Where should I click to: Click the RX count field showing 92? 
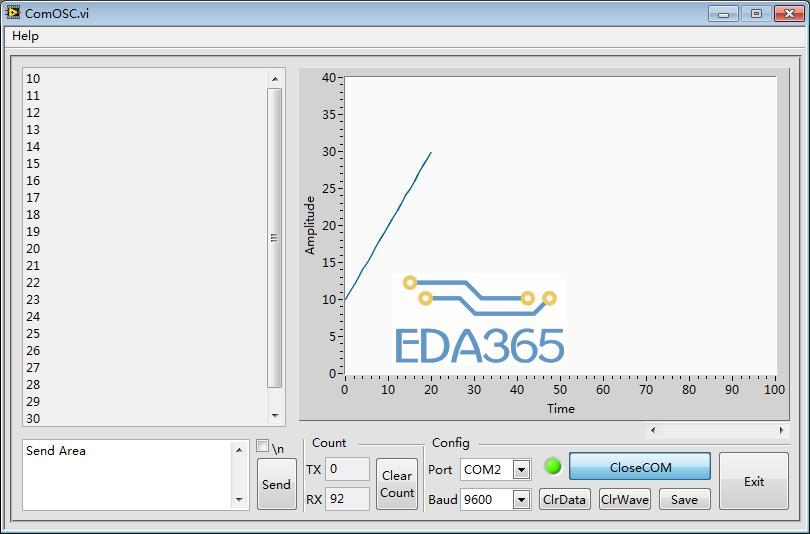pos(347,499)
